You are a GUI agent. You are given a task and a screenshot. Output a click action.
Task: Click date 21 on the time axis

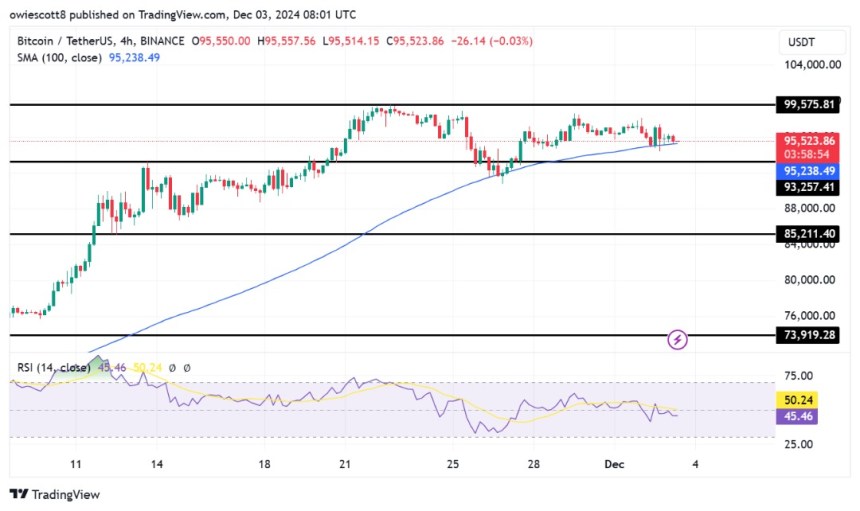point(346,465)
